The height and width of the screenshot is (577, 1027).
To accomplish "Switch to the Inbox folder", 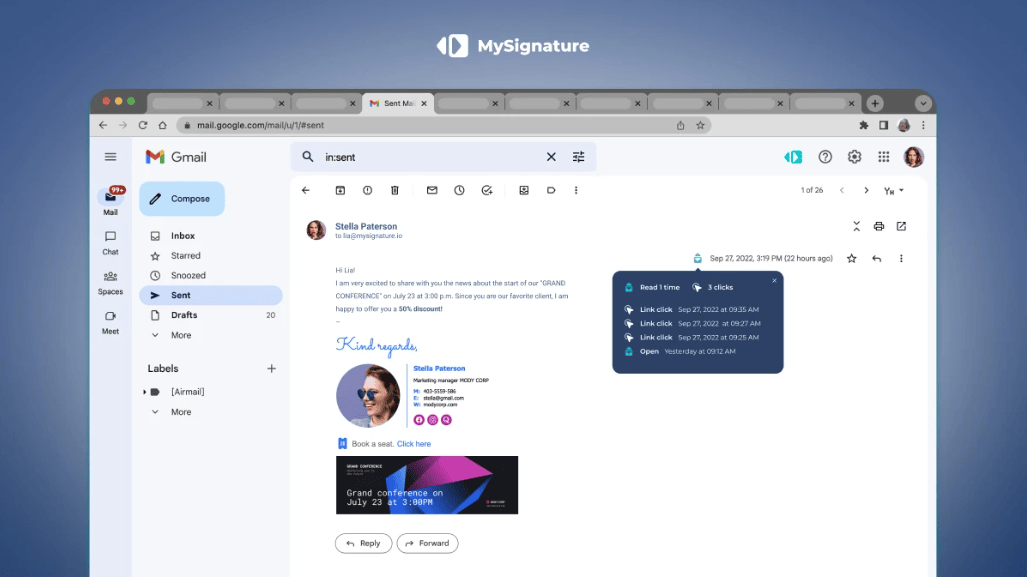I will point(183,235).
